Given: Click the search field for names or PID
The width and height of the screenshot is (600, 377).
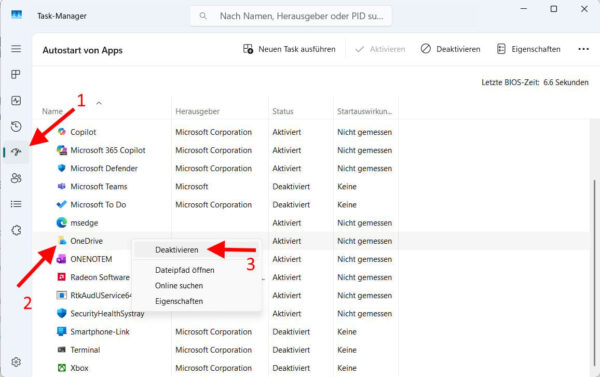Looking at the screenshot, I should pos(291,16).
